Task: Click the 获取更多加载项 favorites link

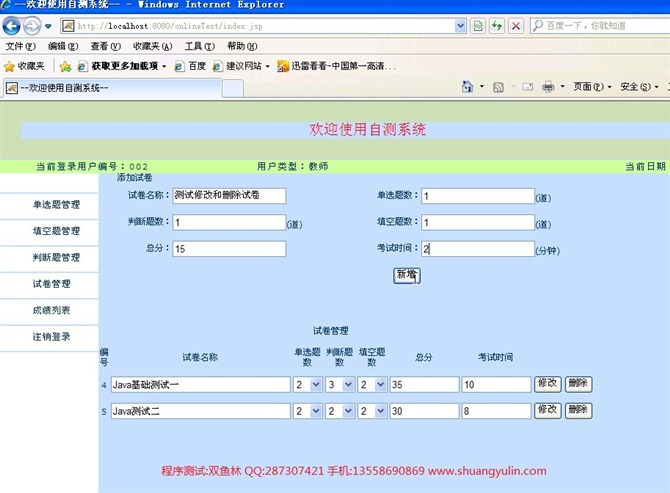Action: [122, 66]
